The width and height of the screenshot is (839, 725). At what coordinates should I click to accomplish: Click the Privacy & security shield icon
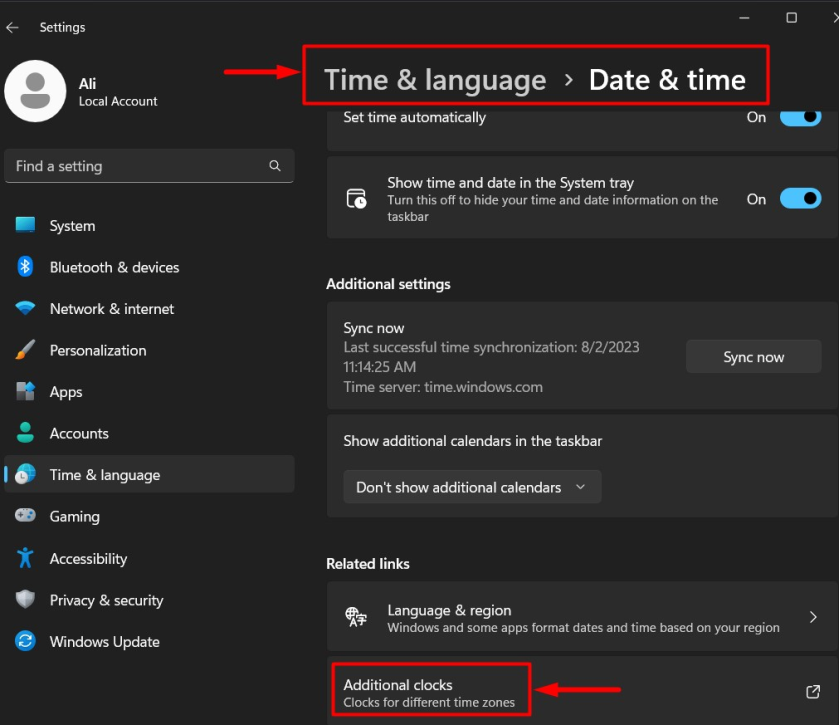tap(25, 600)
